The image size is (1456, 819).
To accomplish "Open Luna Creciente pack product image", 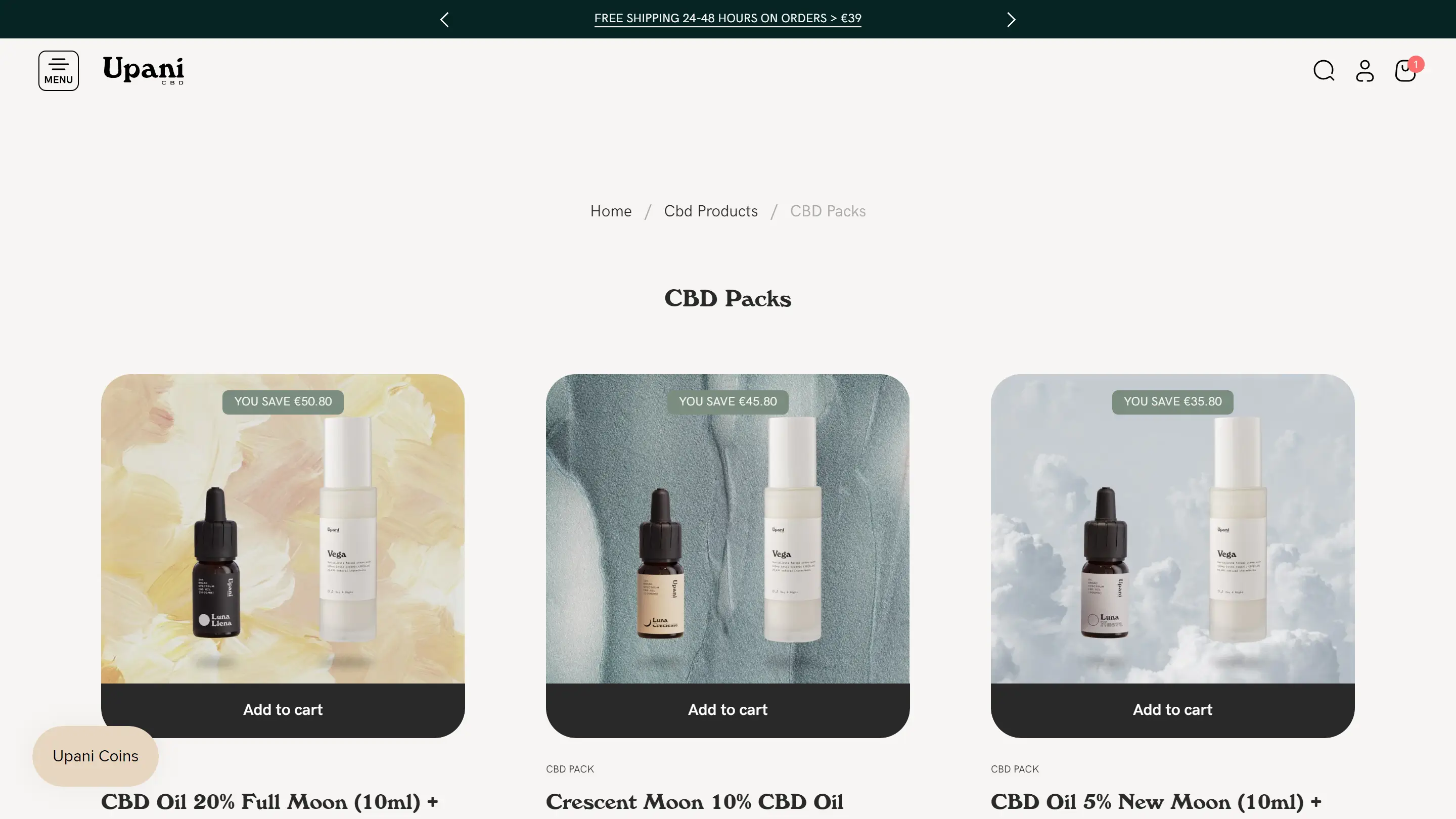I will coord(727,528).
